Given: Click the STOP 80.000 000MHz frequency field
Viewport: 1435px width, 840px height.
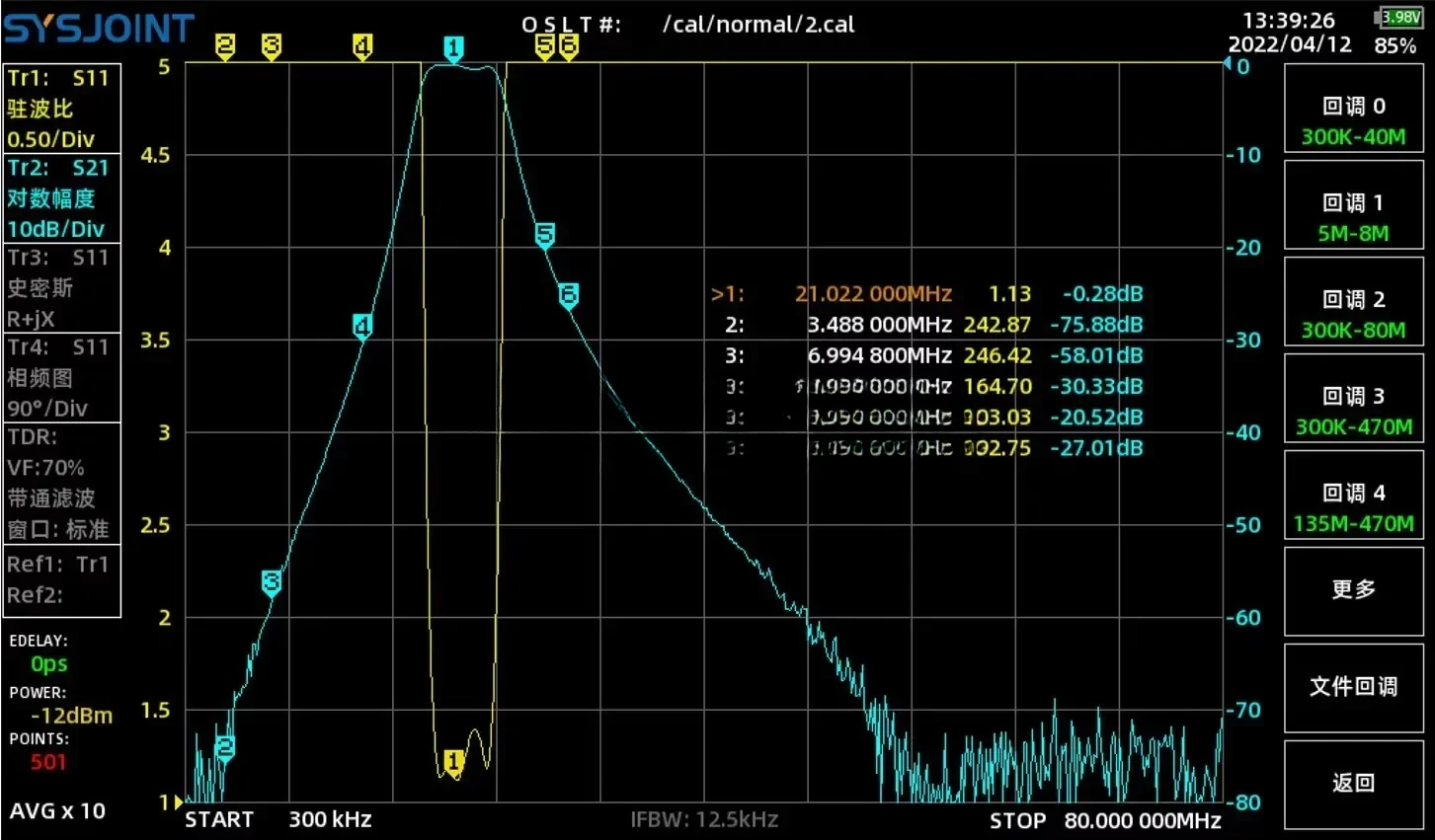Looking at the screenshot, I should pyautogui.click(x=1105, y=820).
